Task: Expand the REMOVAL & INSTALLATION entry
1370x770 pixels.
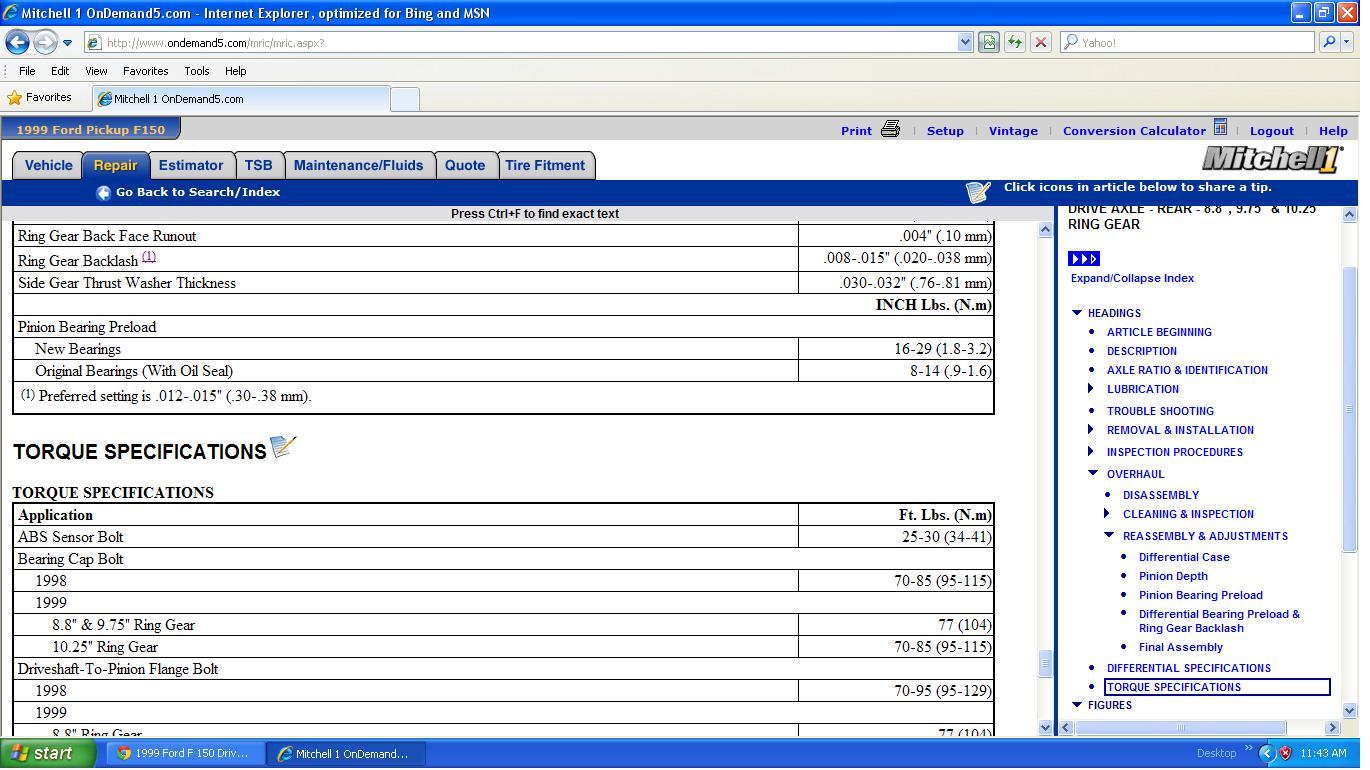Action: 1091,430
